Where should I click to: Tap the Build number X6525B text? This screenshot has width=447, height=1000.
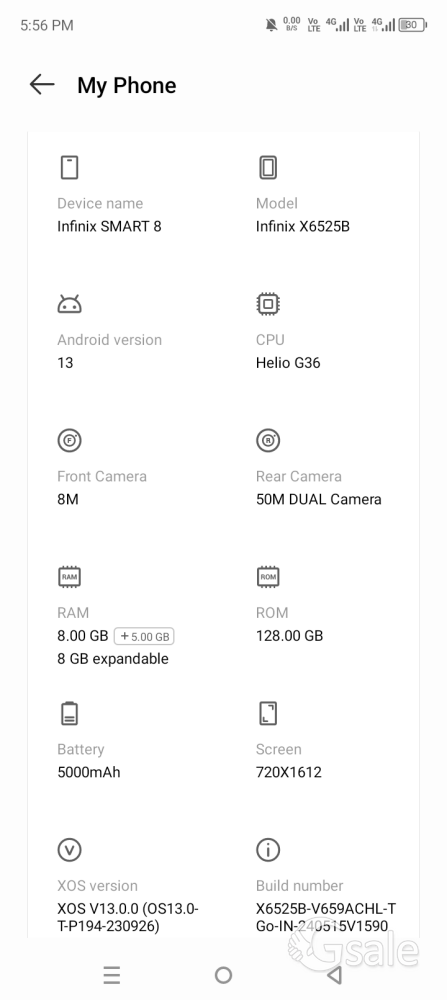click(326, 917)
